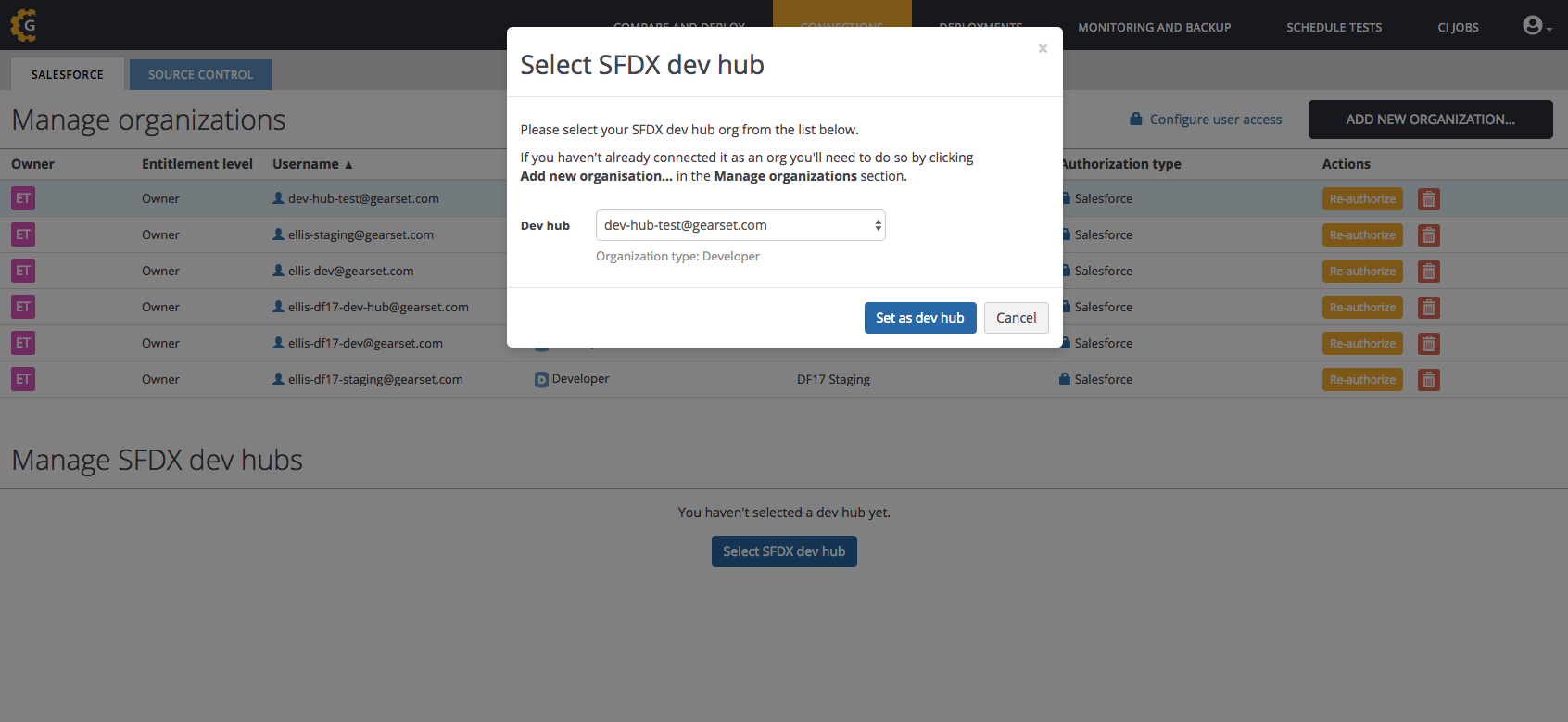Open the Monitoring and Backup menu

coord(1154,27)
